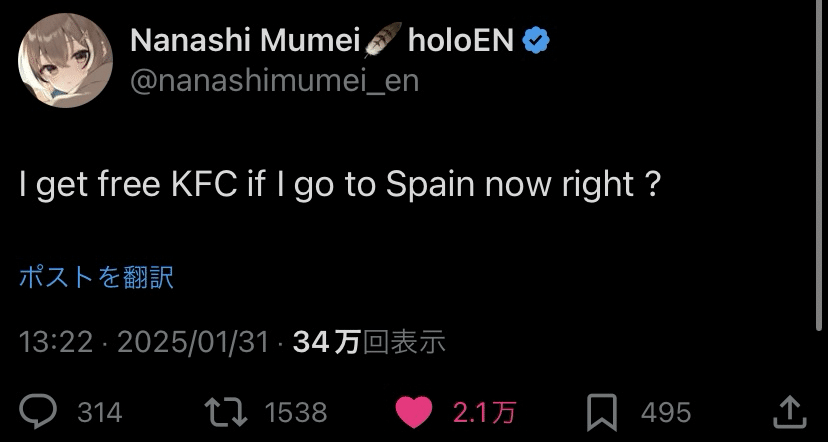Click the tweet text about free KFC

coord(340,185)
